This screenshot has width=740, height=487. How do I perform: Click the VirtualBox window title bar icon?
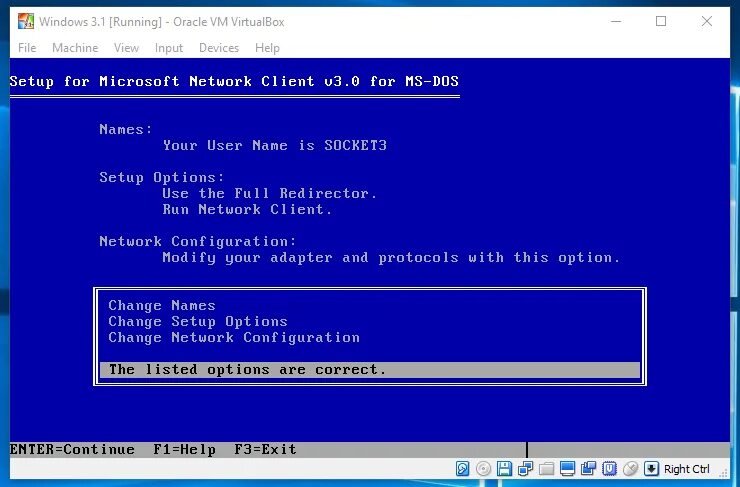pos(26,21)
